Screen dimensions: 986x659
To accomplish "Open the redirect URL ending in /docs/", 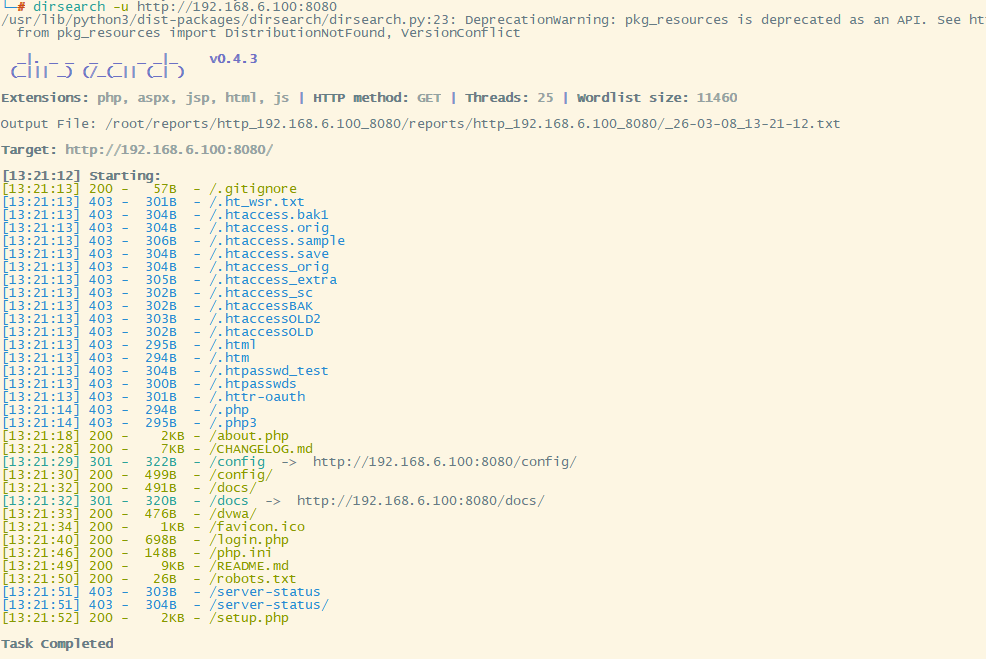I will (x=421, y=501).
